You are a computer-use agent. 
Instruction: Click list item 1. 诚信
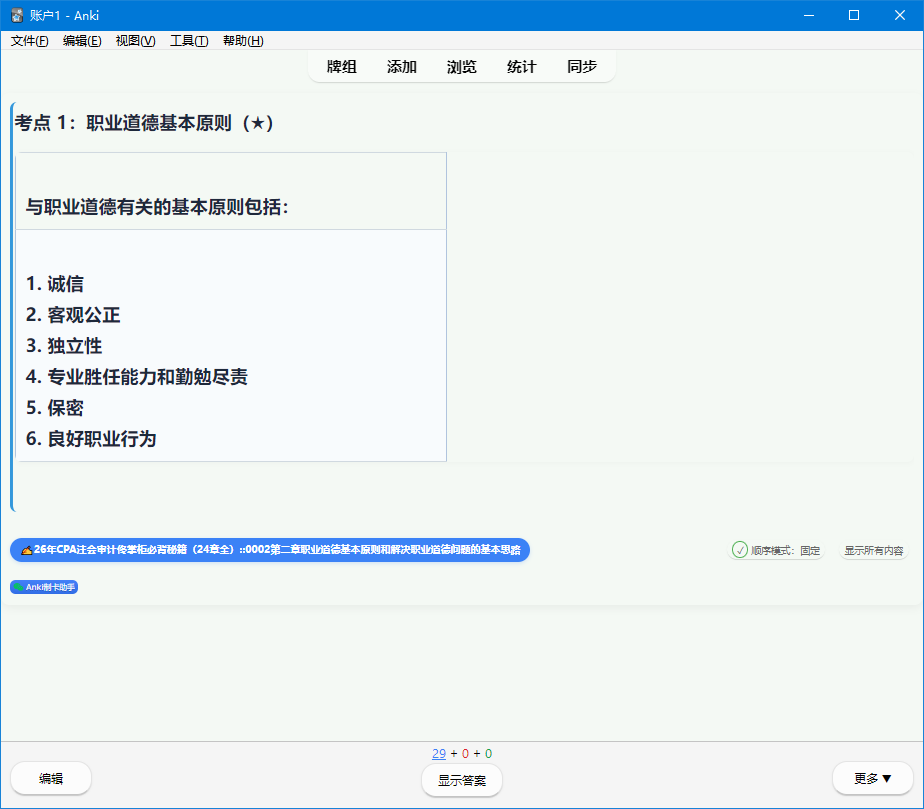pos(55,284)
